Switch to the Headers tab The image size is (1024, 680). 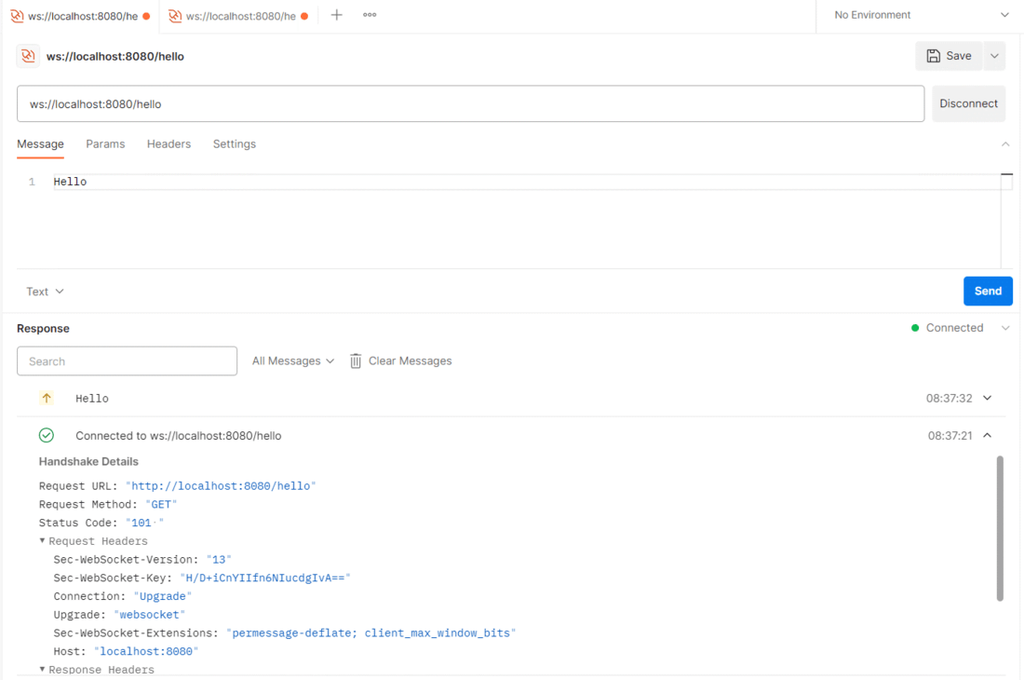point(168,144)
